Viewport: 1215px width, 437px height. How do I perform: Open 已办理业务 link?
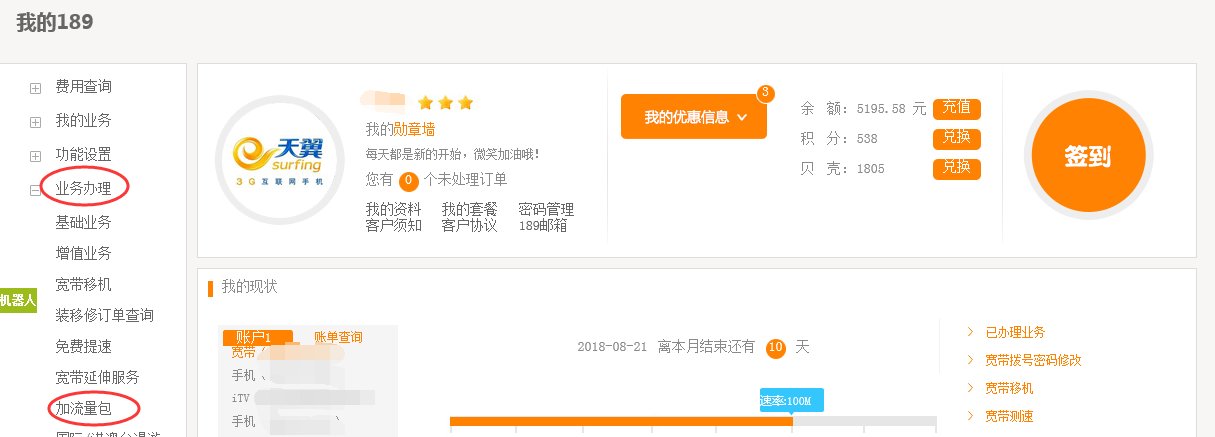(1015, 332)
